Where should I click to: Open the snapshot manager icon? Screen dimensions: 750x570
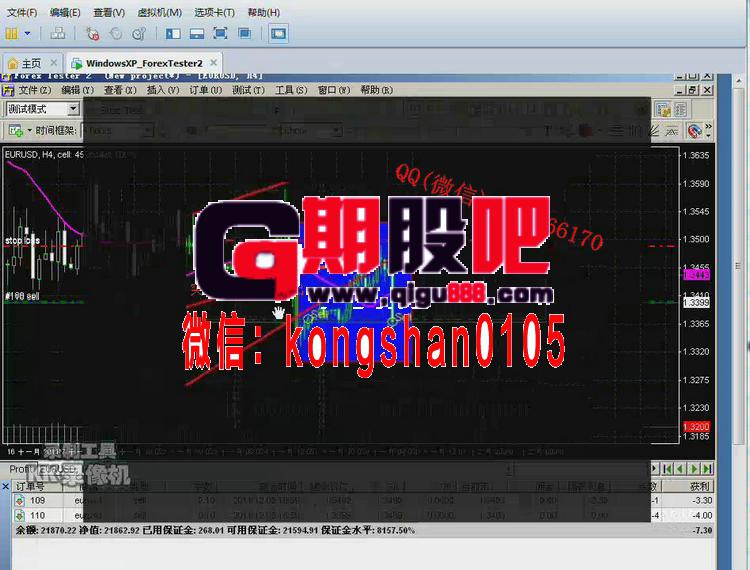click(139, 33)
